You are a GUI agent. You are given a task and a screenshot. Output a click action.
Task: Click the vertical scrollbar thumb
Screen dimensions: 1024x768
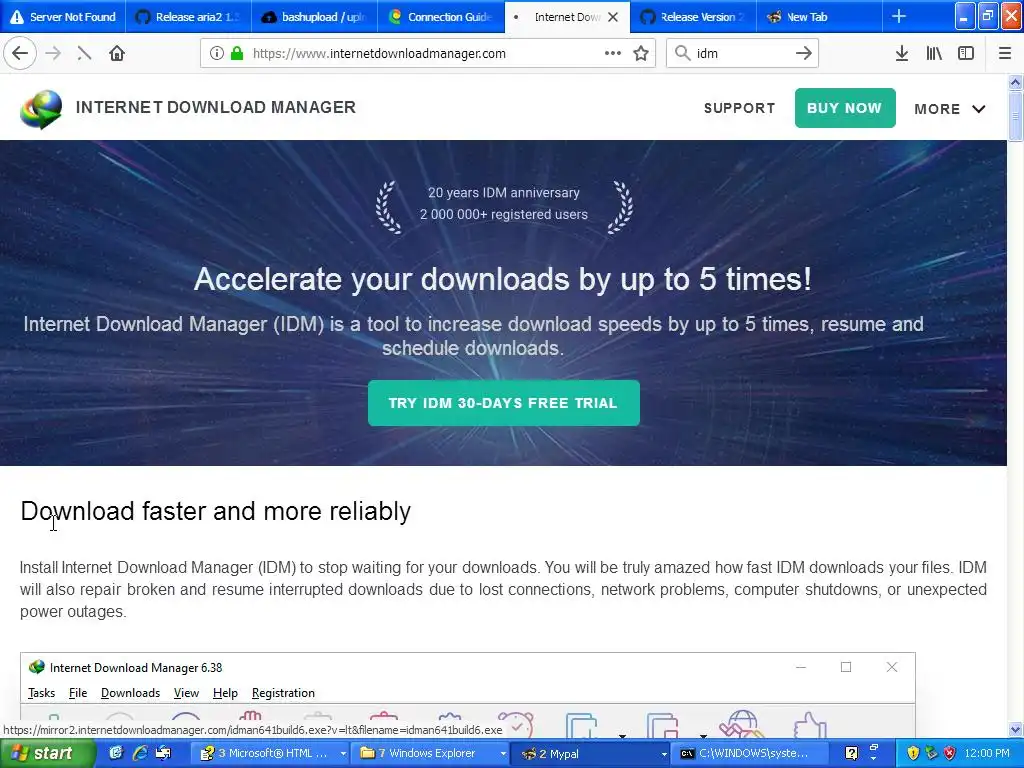tap(1015, 116)
